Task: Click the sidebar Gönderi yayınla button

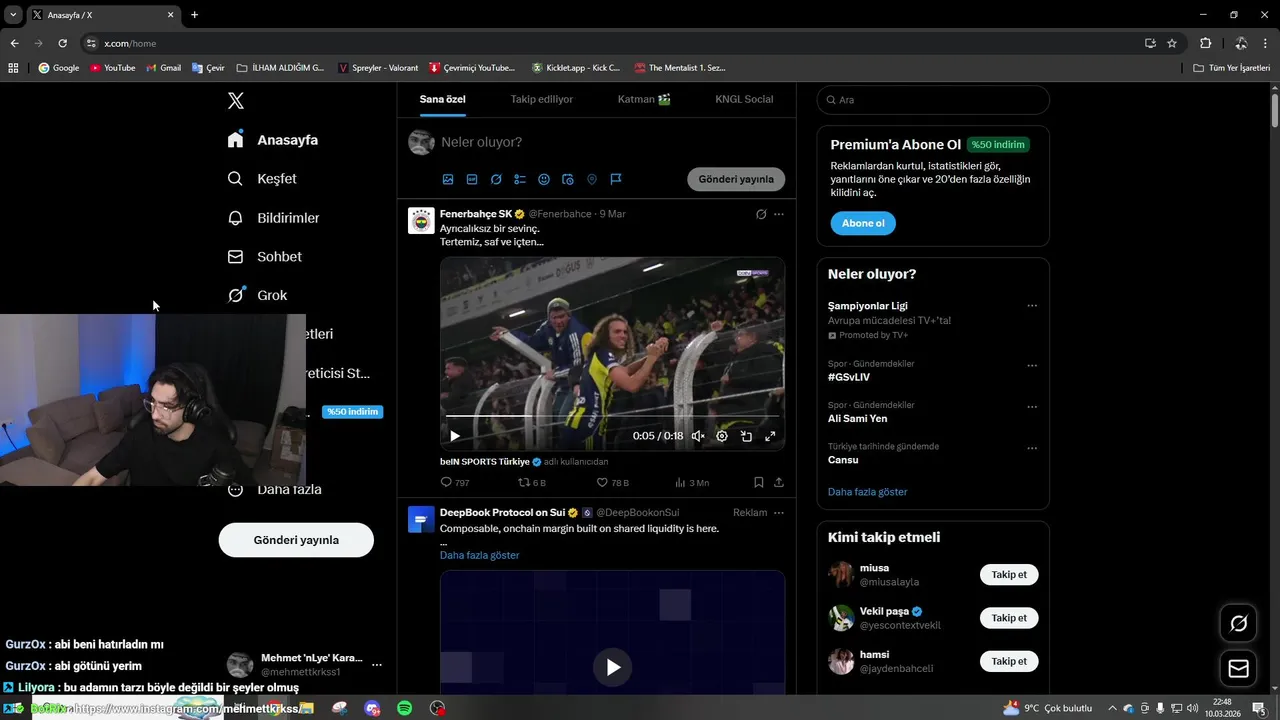Action: (296, 540)
